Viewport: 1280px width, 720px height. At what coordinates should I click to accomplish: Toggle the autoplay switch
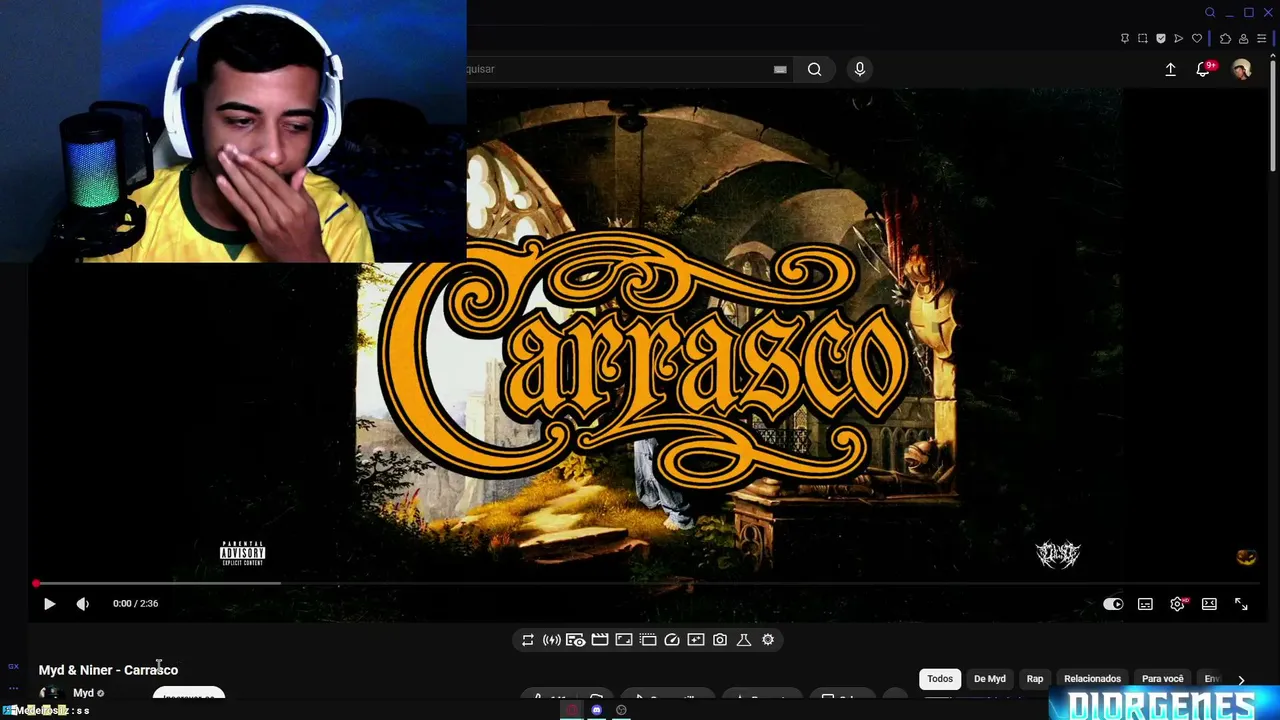tap(1113, 604)
